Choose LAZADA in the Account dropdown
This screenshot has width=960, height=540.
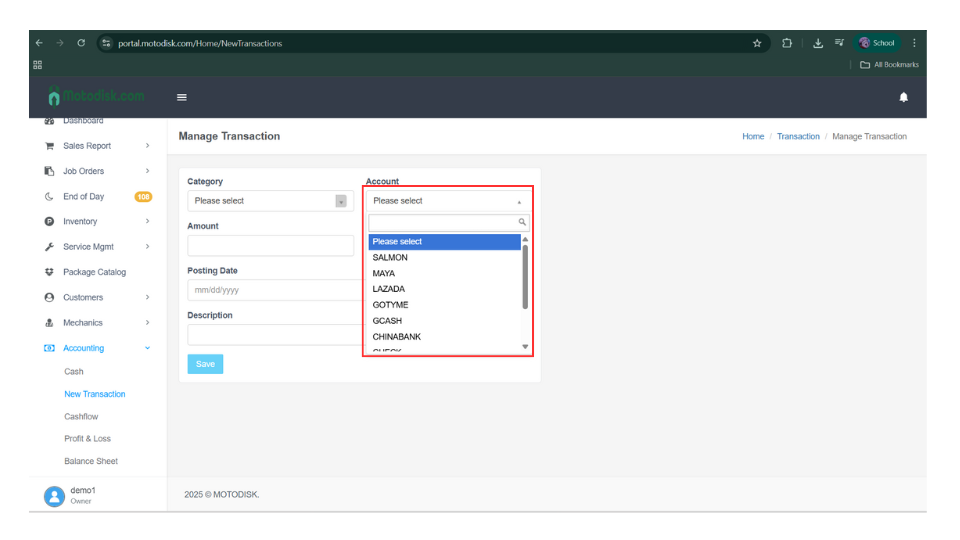[388, 289]
